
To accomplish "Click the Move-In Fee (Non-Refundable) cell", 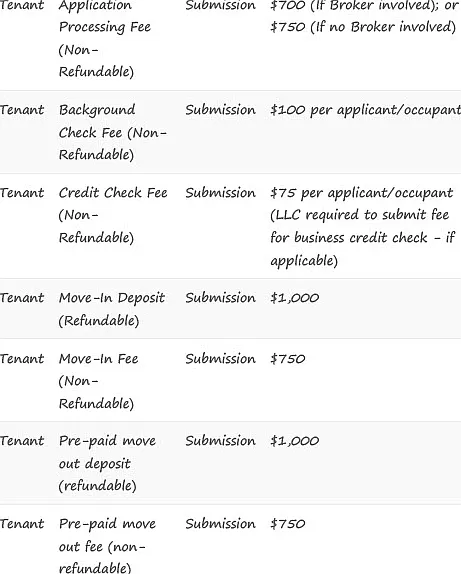I will point(98,381).
